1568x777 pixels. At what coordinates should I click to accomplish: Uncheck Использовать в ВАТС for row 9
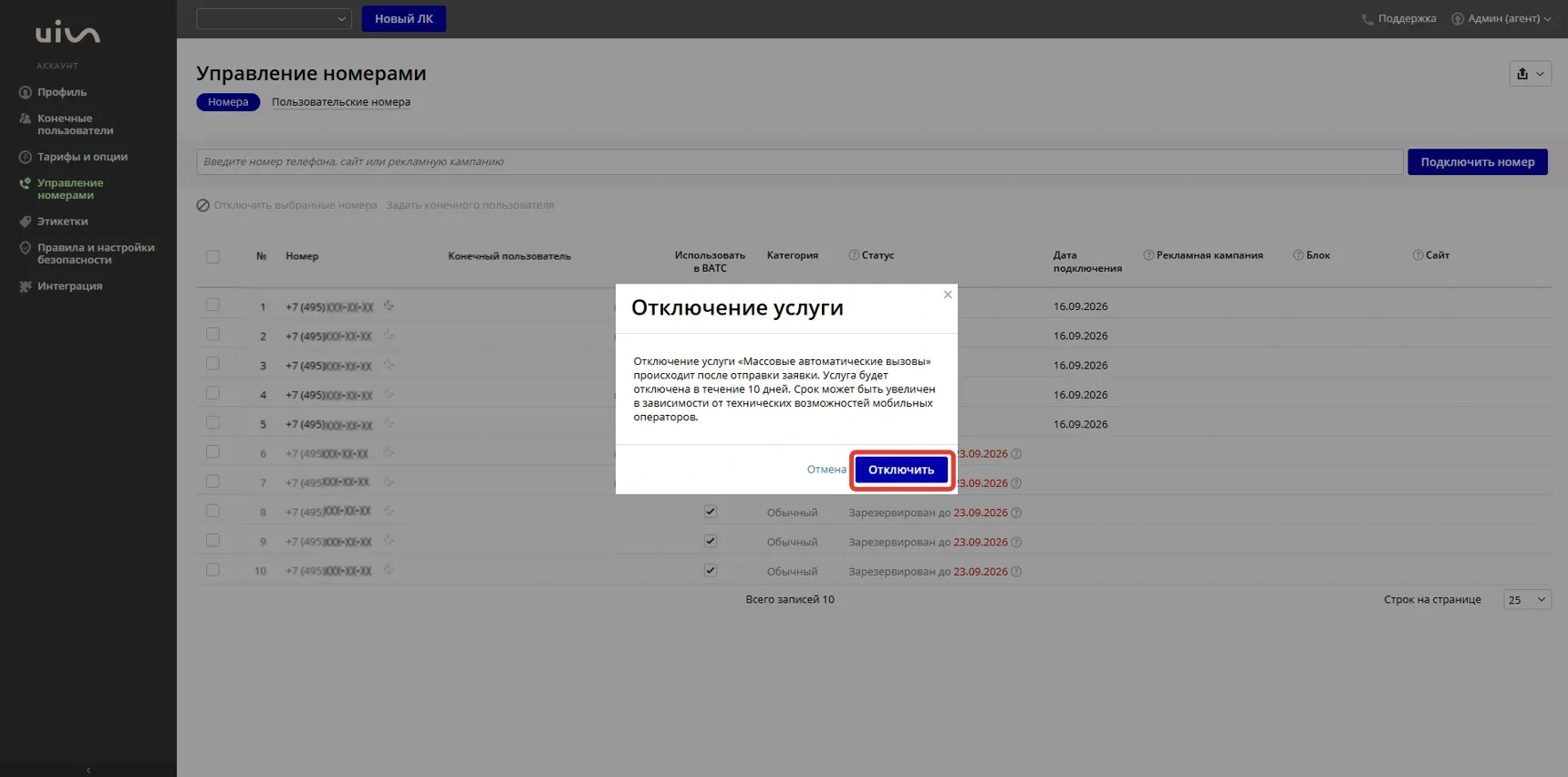click(x=711, y=541)
